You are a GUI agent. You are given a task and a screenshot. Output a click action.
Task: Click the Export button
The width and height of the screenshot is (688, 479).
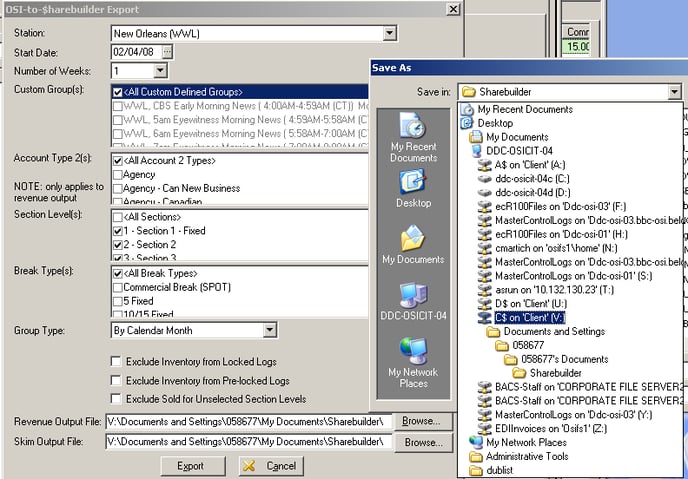coord(193,466)
